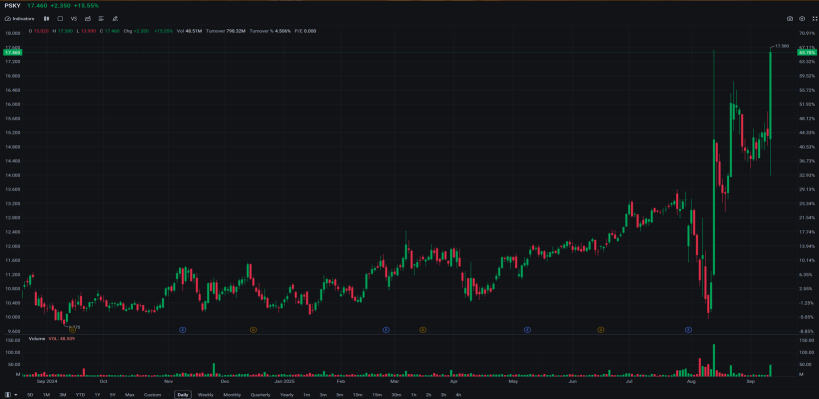The width and height of the screenshot is (819, 399).
Task: Switch to the 5m interval
Action: pyautogui.click(x=340, y=395)
